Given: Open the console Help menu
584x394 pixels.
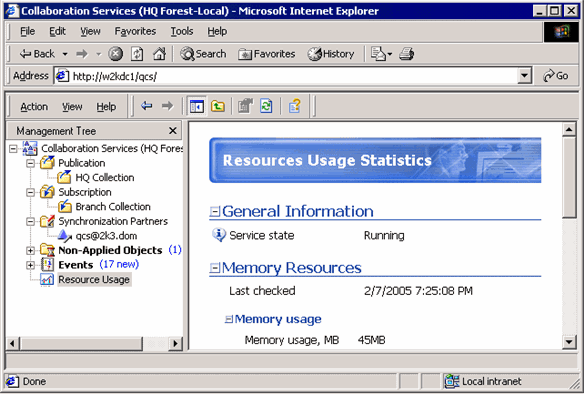Looking at the screenshot, I should [x=106, y=107].
